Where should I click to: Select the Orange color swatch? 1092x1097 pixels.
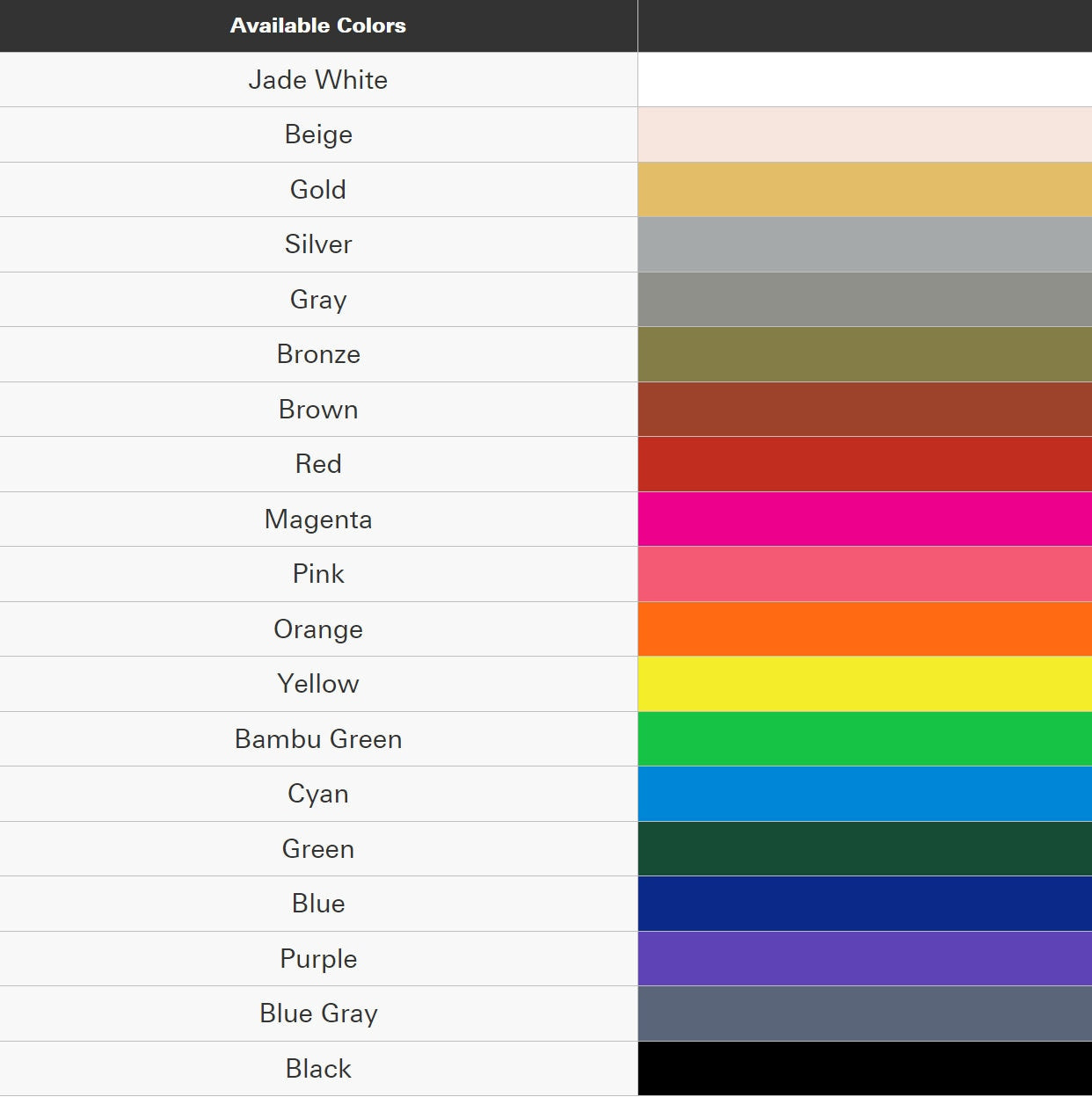pyautogui.click(x=865, y=629)
